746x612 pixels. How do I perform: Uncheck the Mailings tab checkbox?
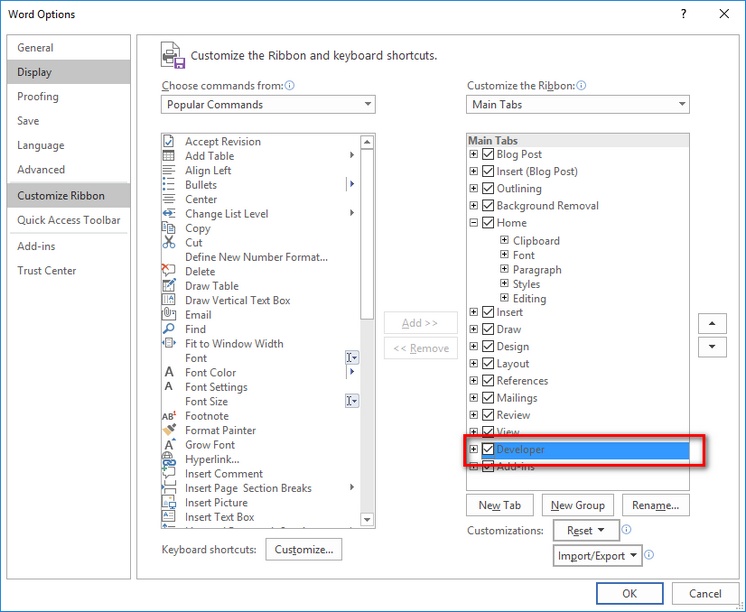point(488,398)
